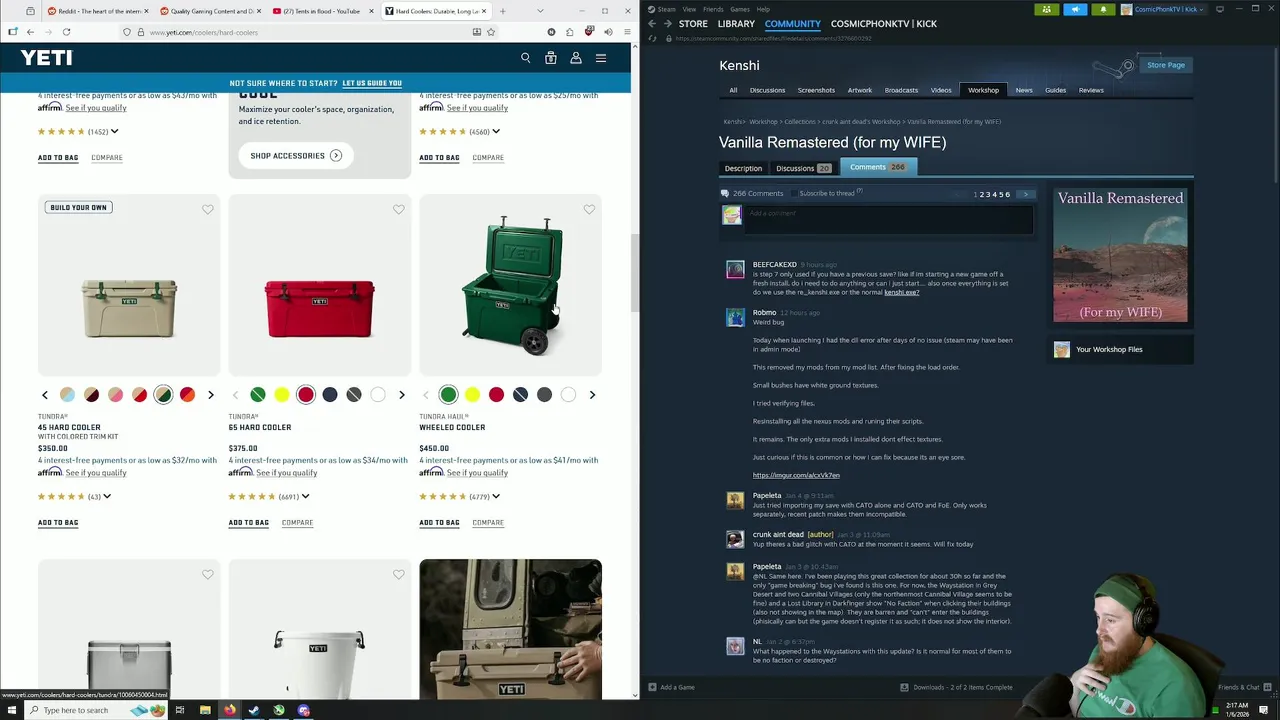The width and height of the screenshot is (1280, 720).
Task: Open Vanilla Remastered mod thumbnail
Action: pyautogui.click(x=1120, y=254)
